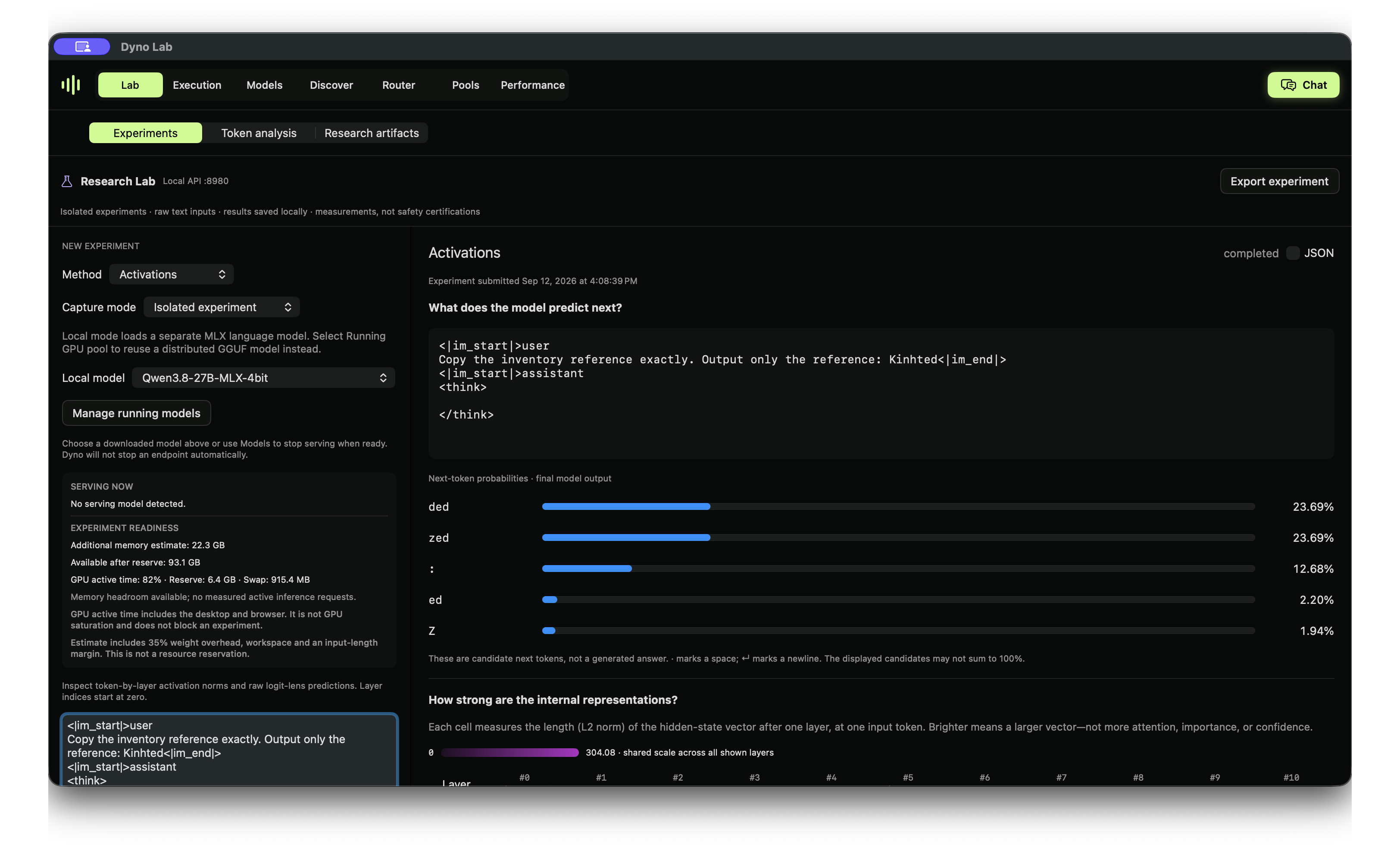
Task: Click the 'NEW EXPERIMENT' section label
Action: click(100, 246)
